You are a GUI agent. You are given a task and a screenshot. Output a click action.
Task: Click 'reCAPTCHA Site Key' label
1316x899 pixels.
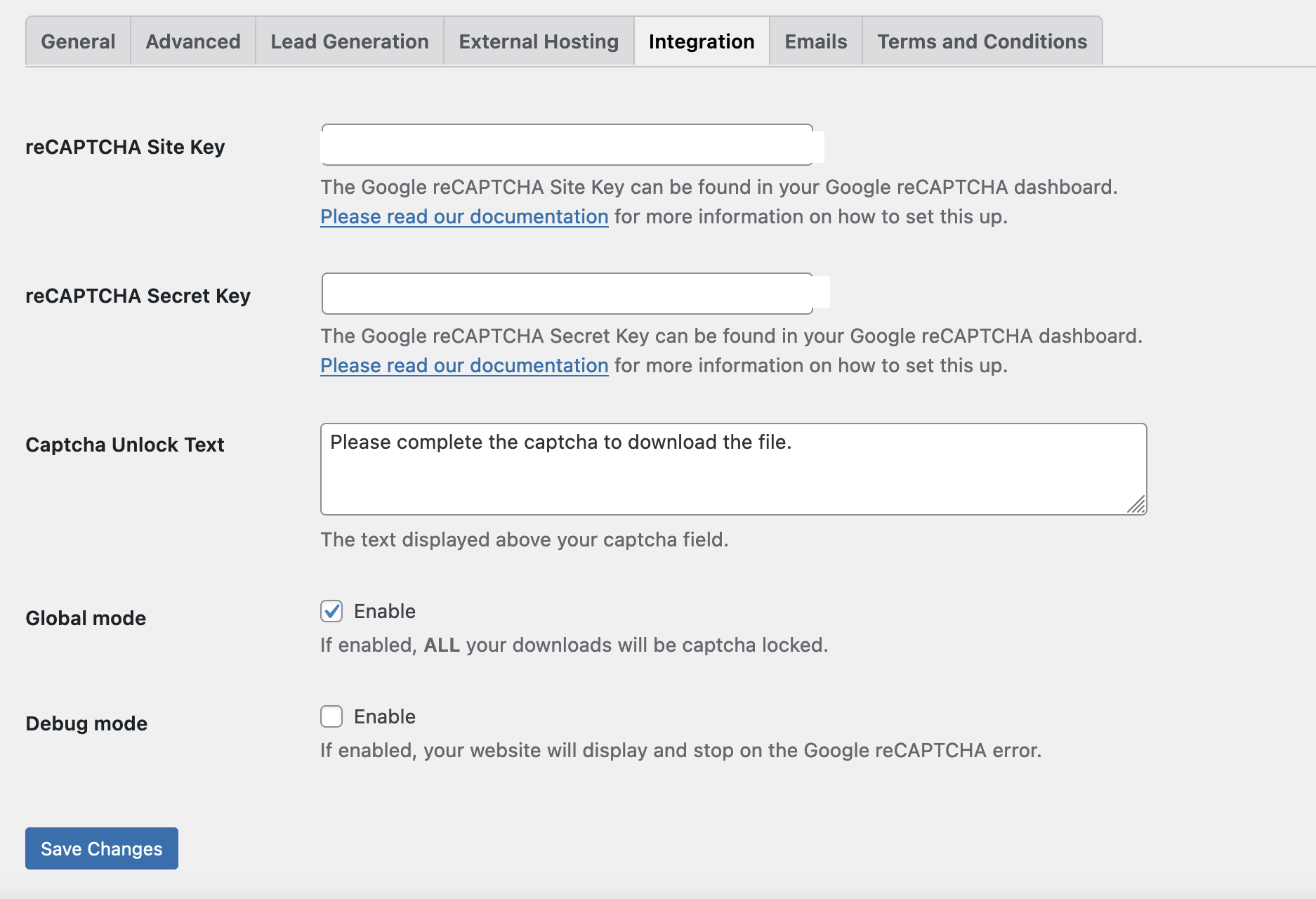click(x=125, y=147)
